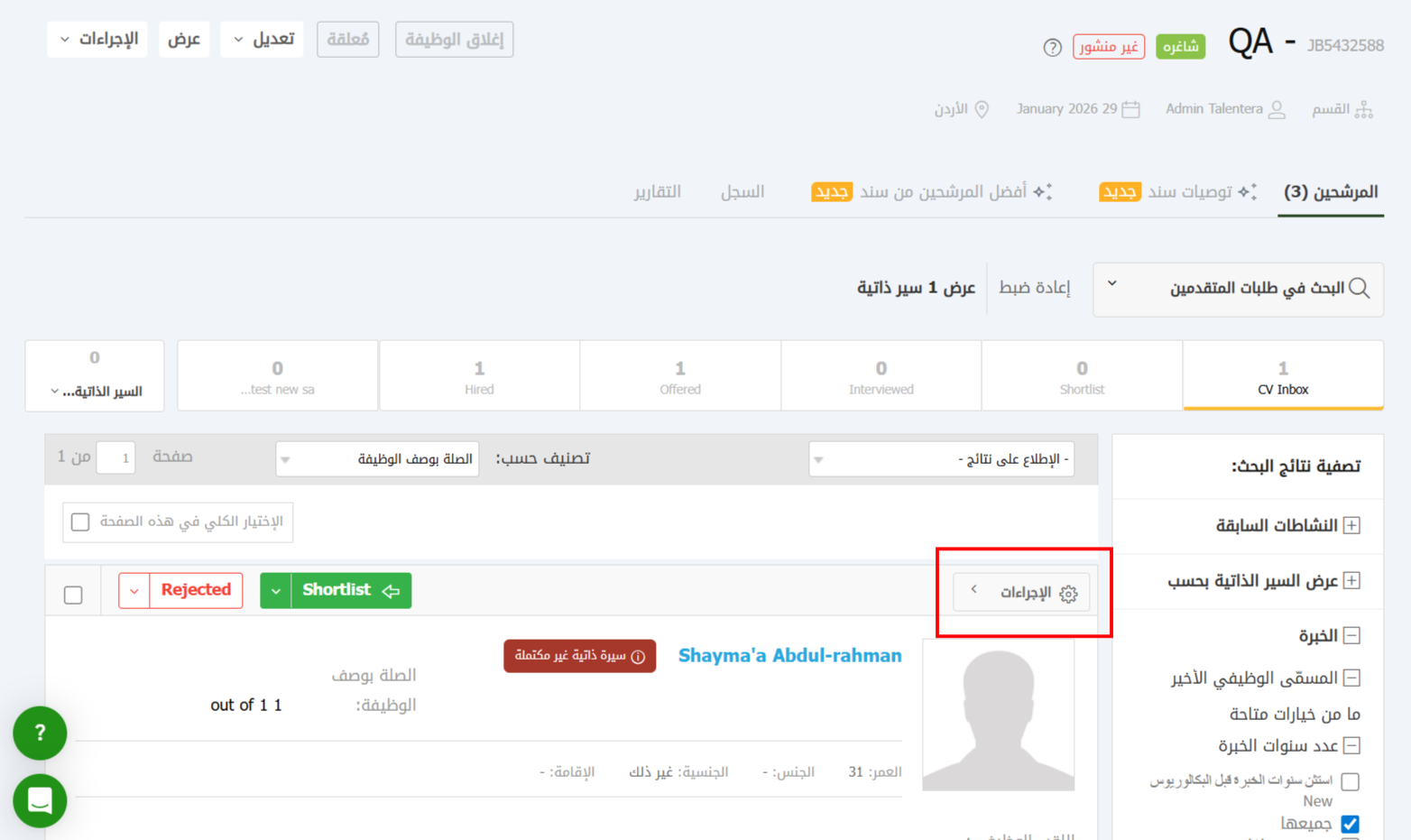Click the page number input field
Viewport: 1411px width, 840px height.
coord(116,457)
